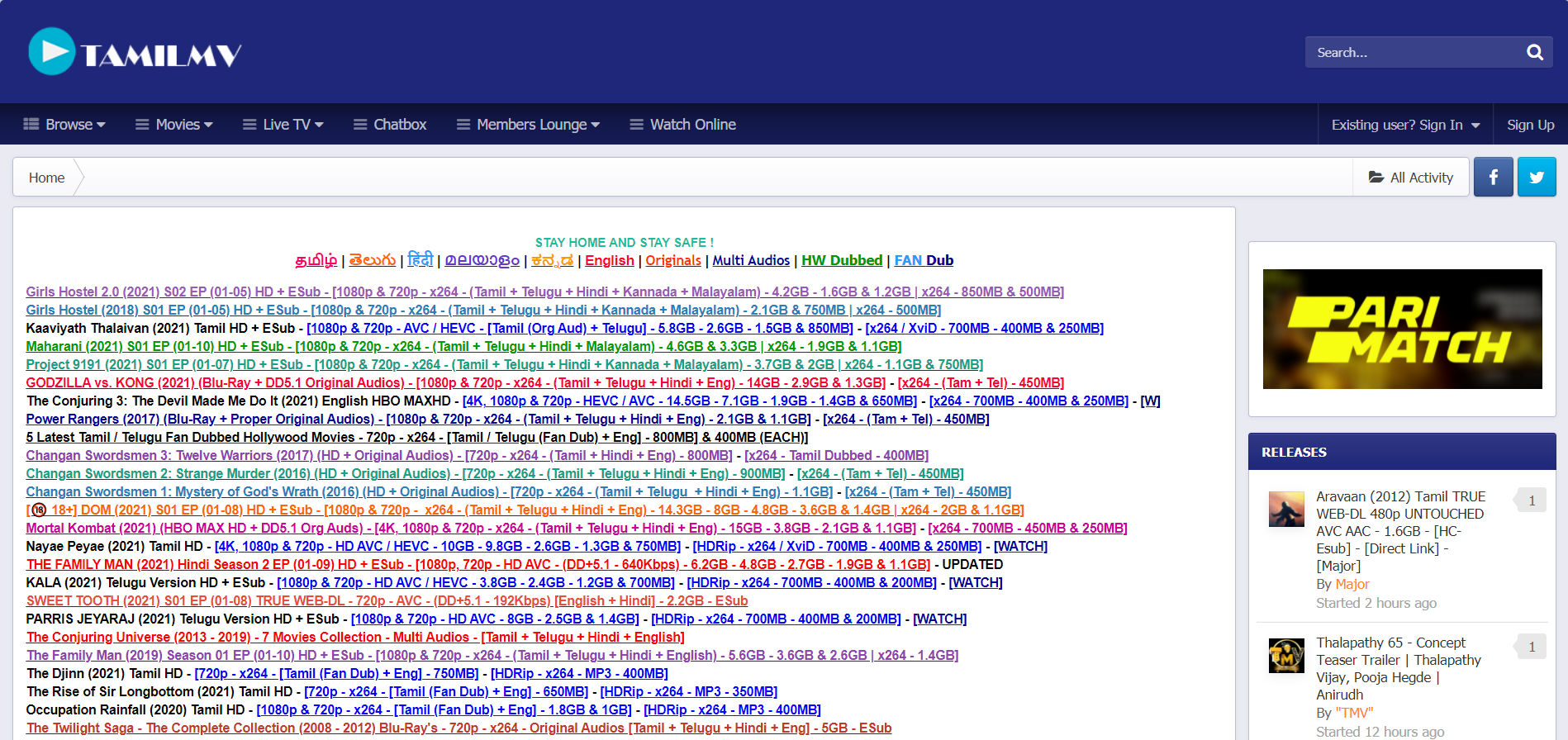This screenshot has width=1568, height=740.
Task: Open Power Rangers (2017) Blu-Ray link
Action: click(418, 419)
